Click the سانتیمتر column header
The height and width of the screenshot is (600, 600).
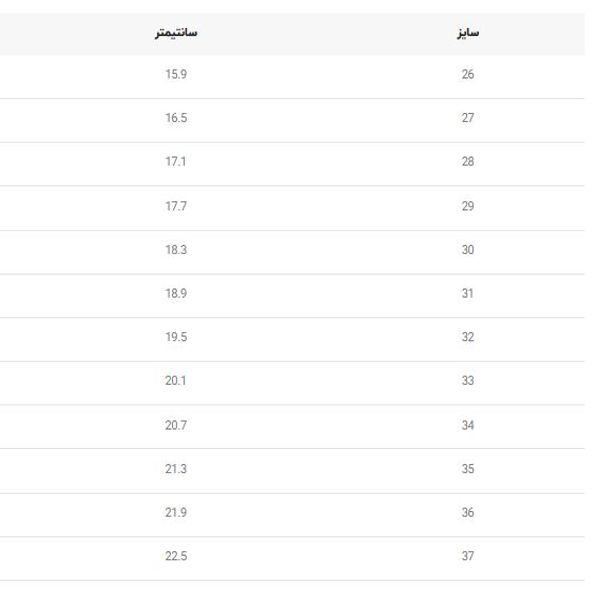pyautogui.click(x=176, y=33)
